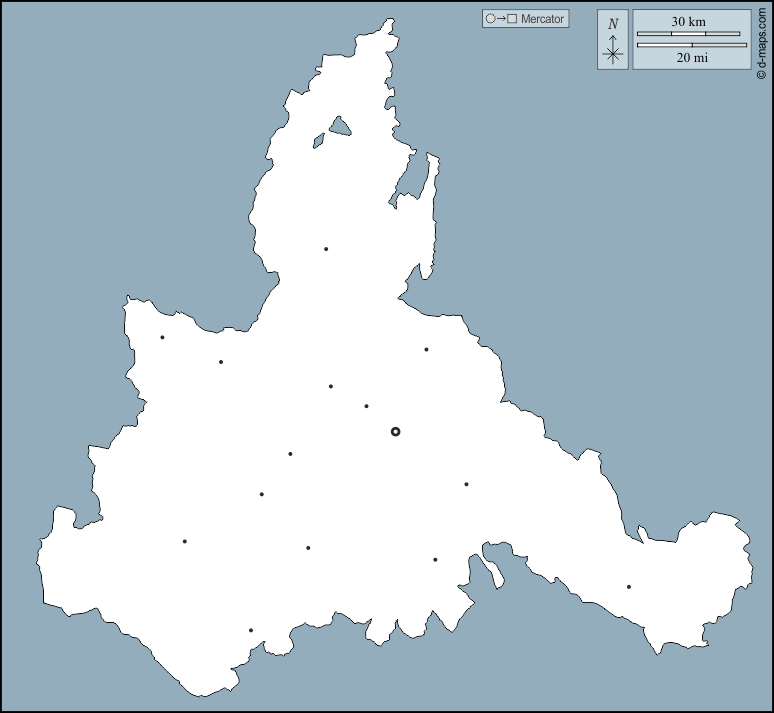Select the north arrow compass star
Screen dimensions: 774x713
coord(613,54)
